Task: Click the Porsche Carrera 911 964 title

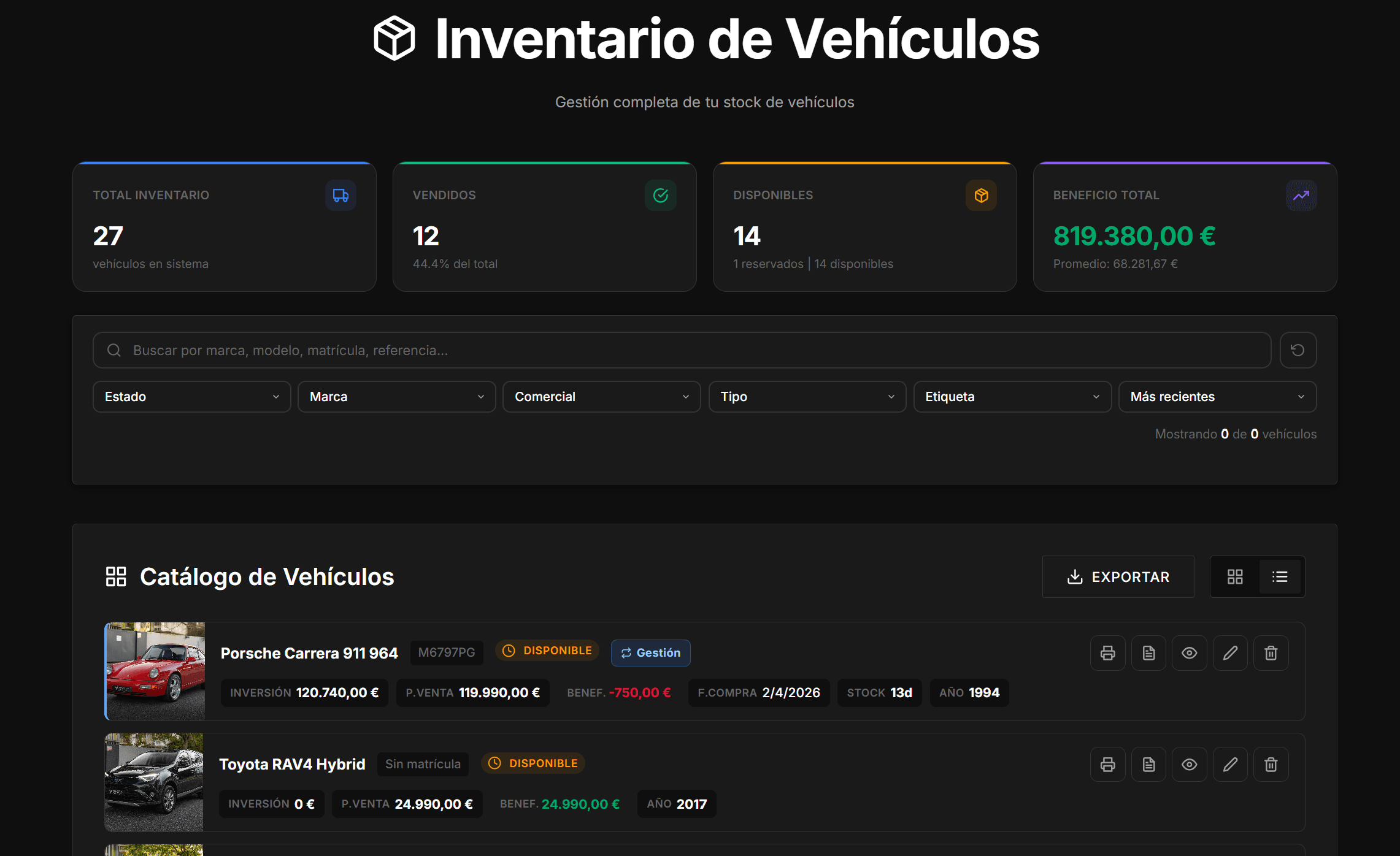Action: [309, 653]
